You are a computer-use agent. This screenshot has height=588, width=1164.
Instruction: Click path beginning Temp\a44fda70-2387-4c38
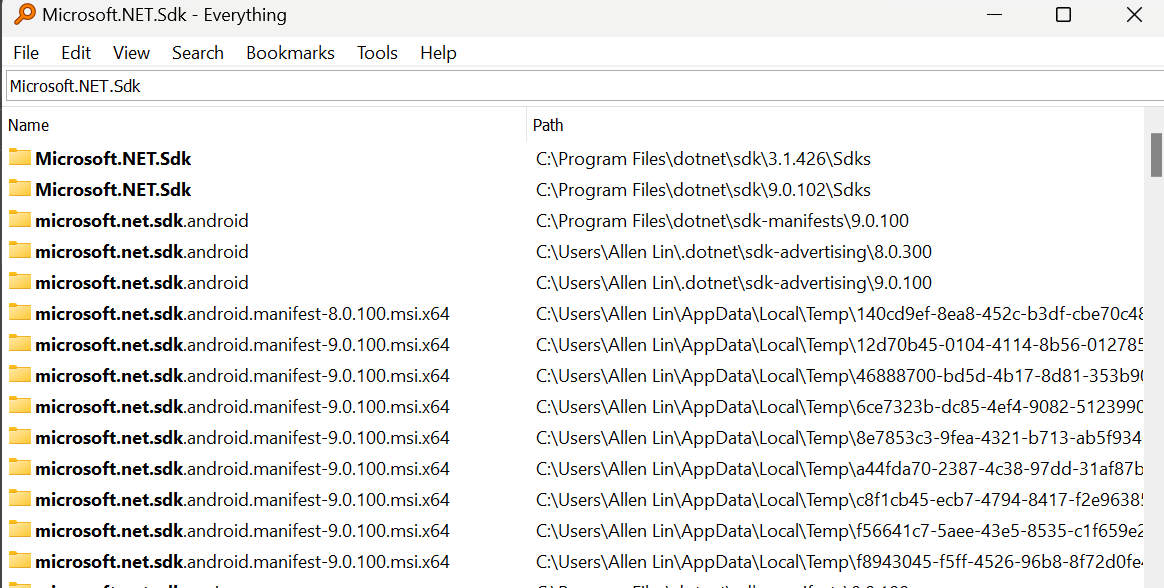click(839, 468)
